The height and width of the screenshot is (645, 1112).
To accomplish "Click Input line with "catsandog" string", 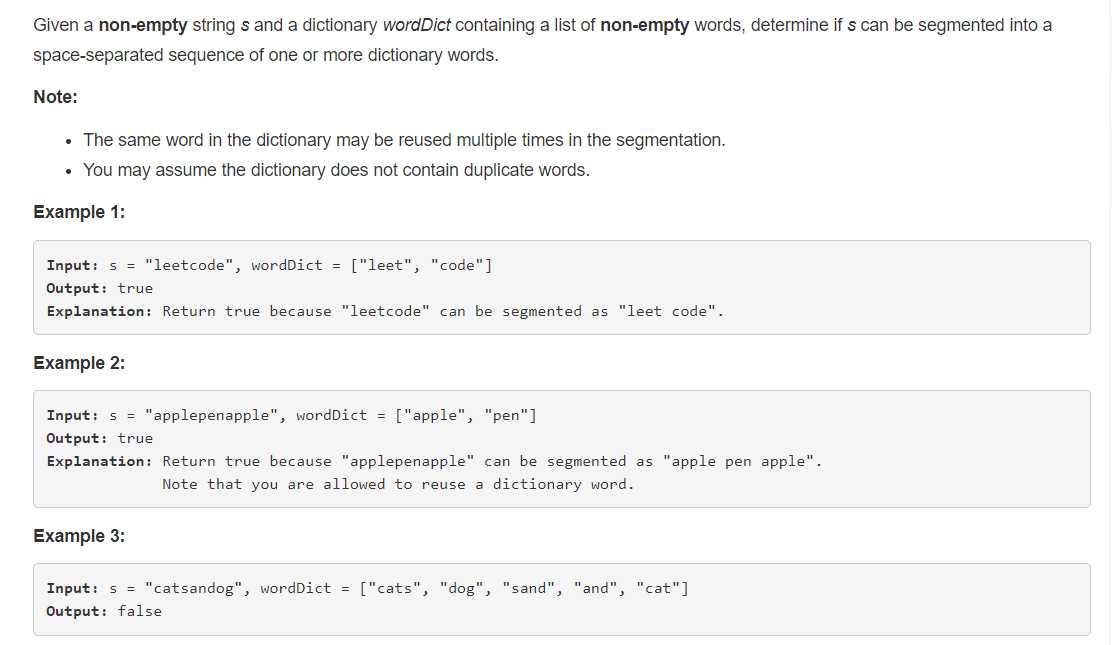I will (x=367, y=588).
